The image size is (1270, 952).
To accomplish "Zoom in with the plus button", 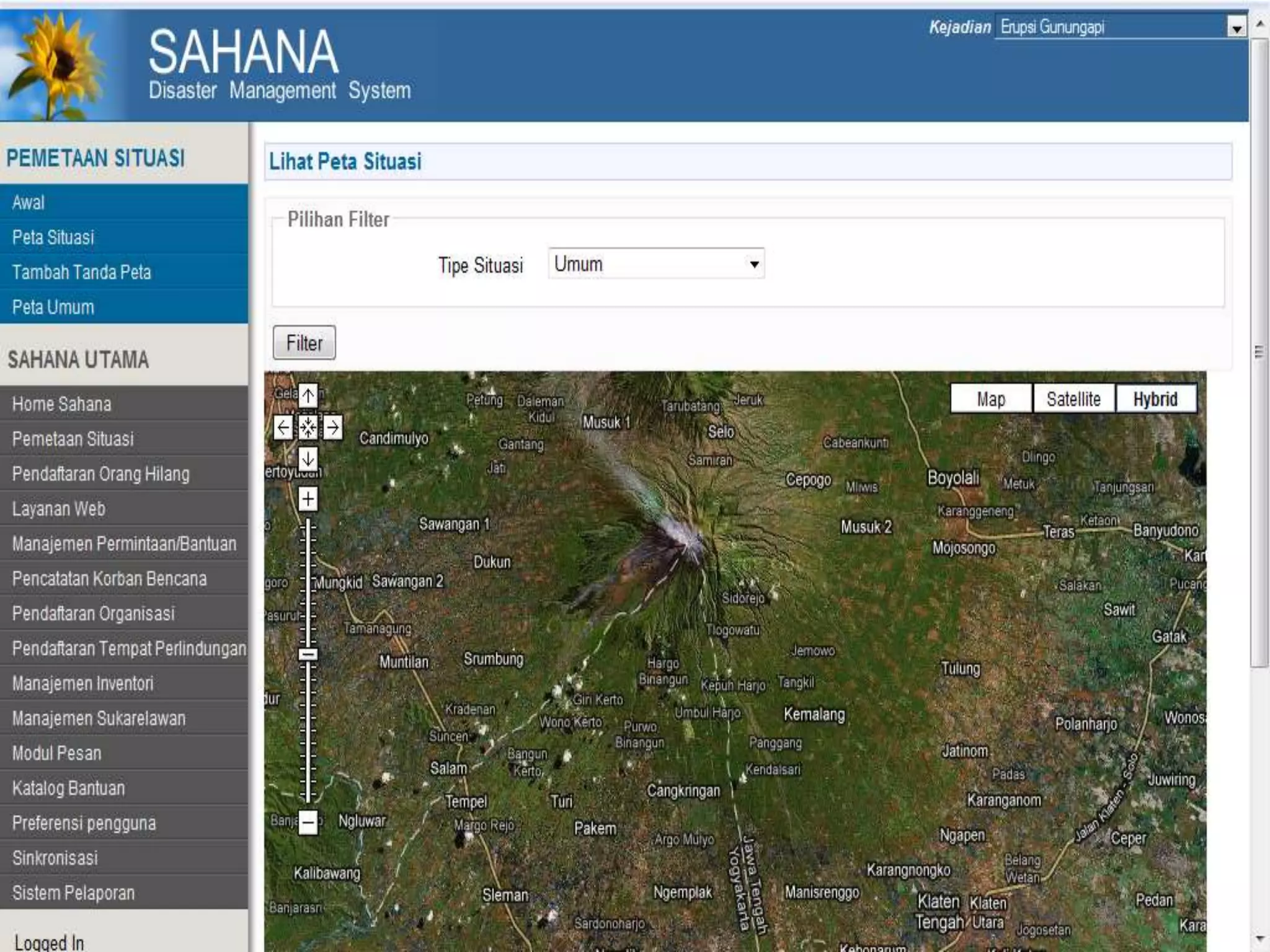I will [x=308, y=499].
